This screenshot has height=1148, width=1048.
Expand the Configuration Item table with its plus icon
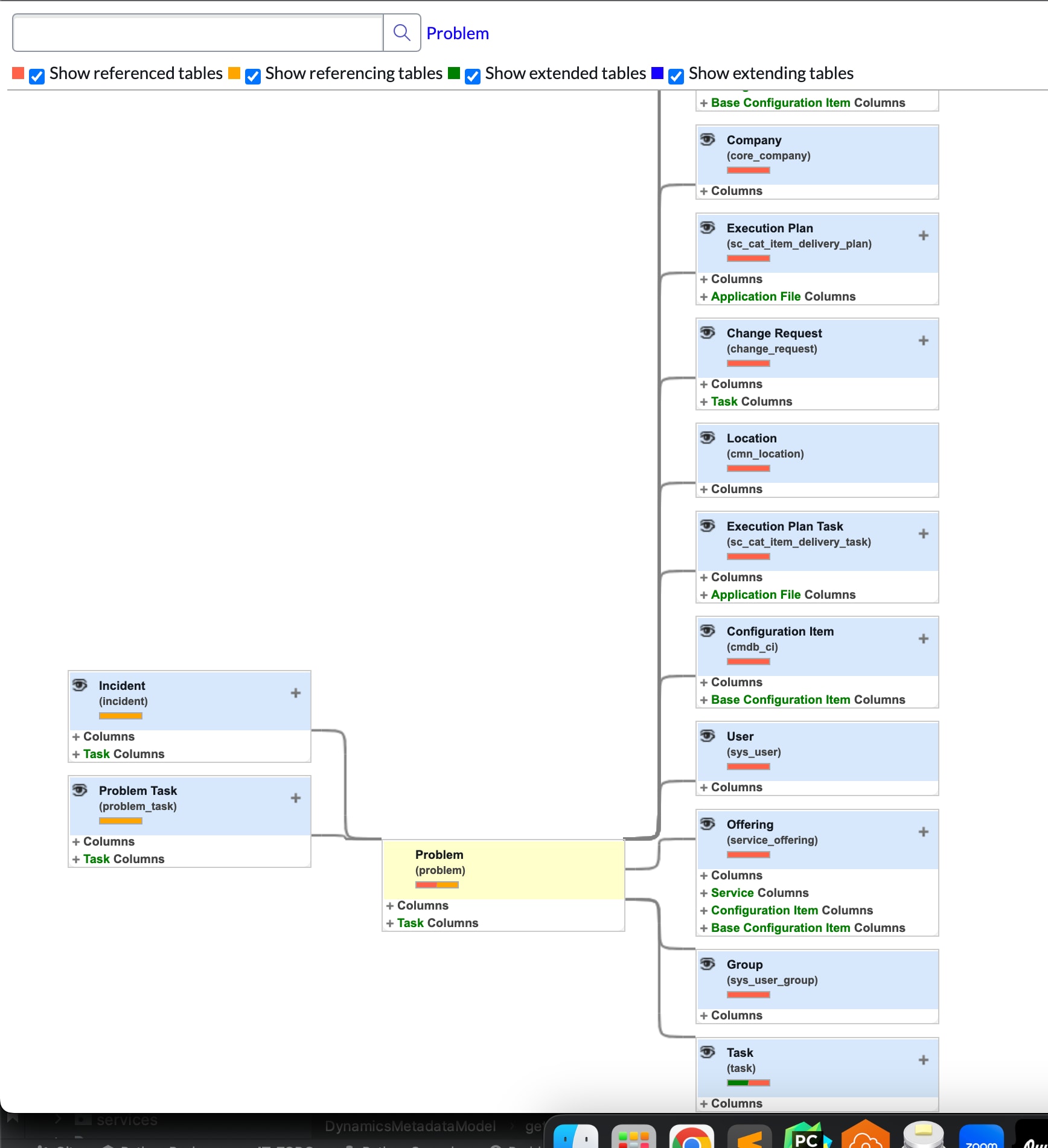[x=923, y=638]
